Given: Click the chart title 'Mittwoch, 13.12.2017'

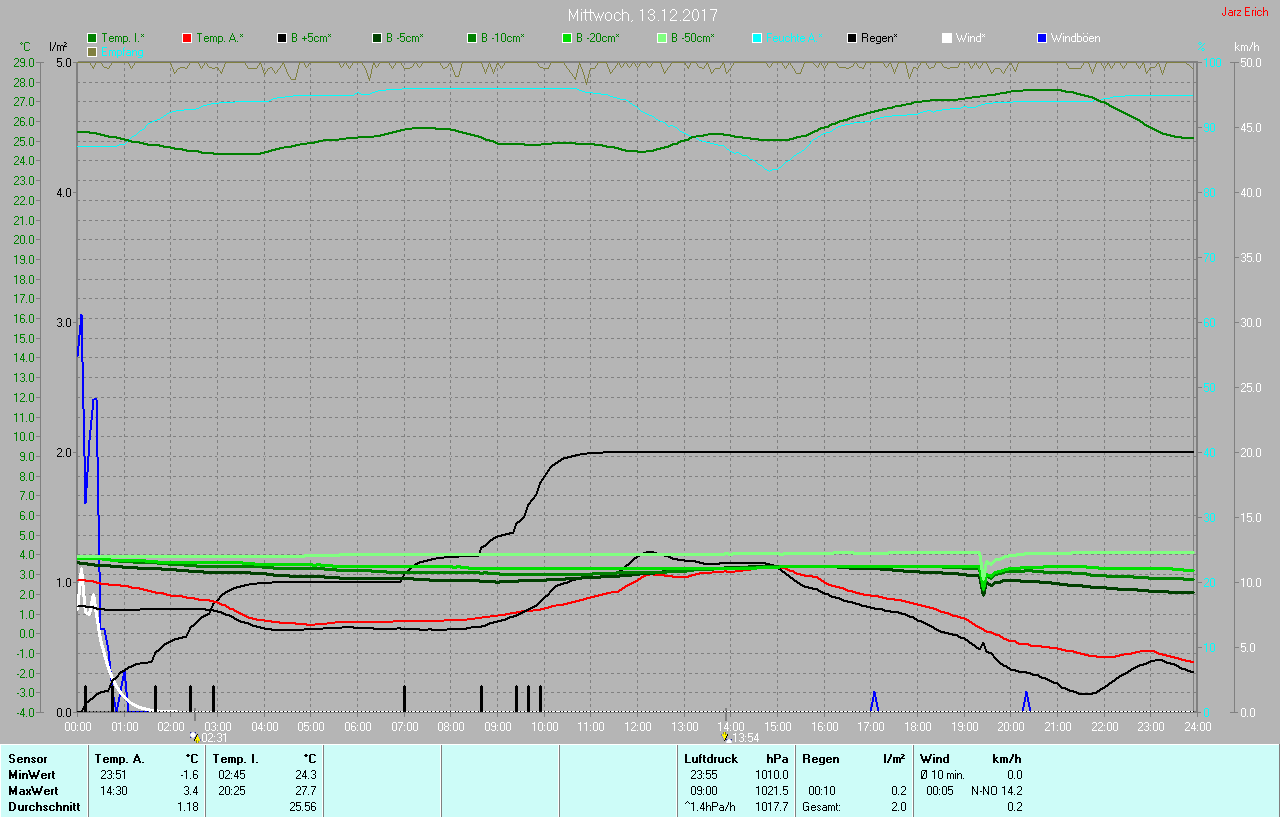Looking at the screenshot, I should click(x=642, y=15).
